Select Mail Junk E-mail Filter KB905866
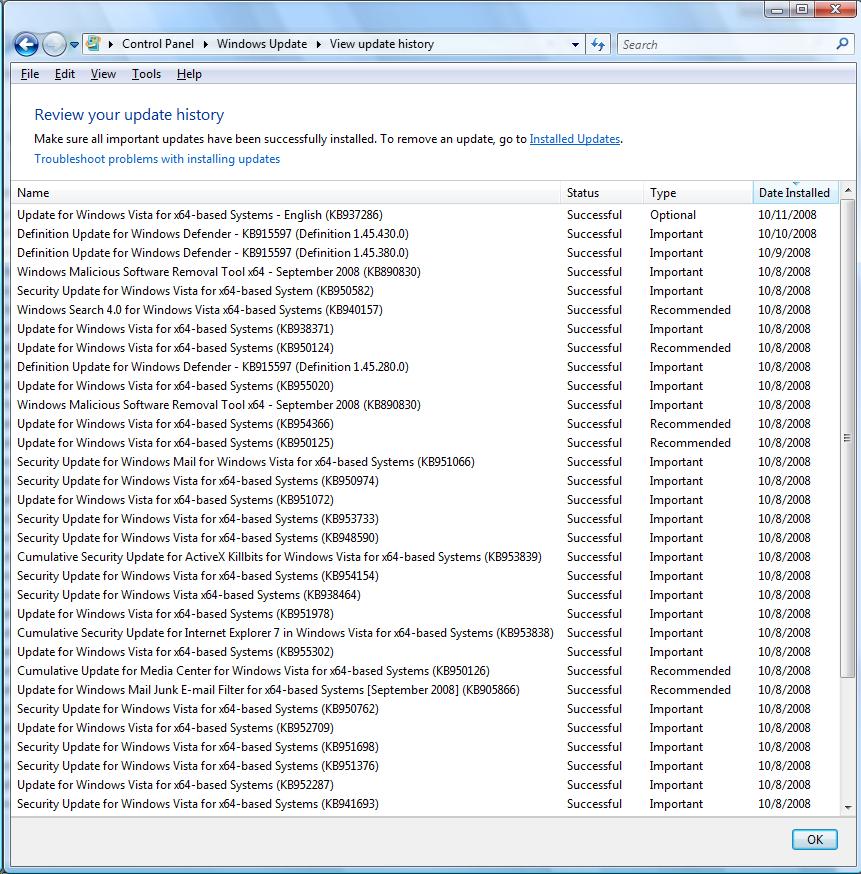This screenshot has width=861, height=874. click(425, 690)
